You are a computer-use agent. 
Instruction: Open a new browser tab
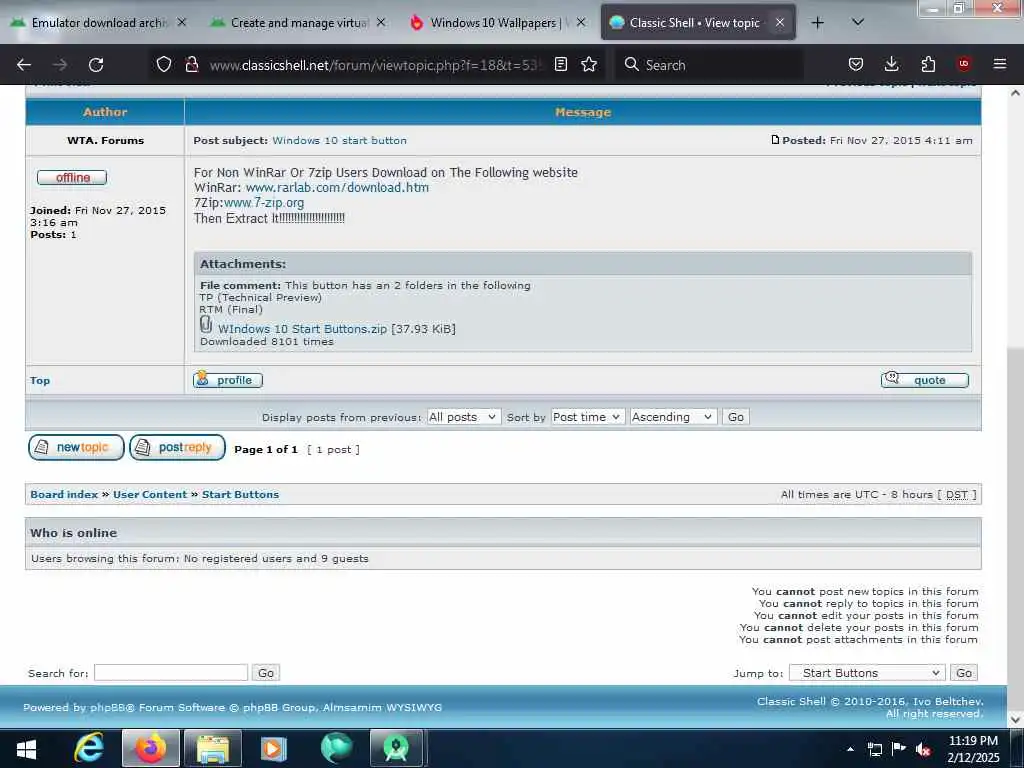[x=817, y=23]
